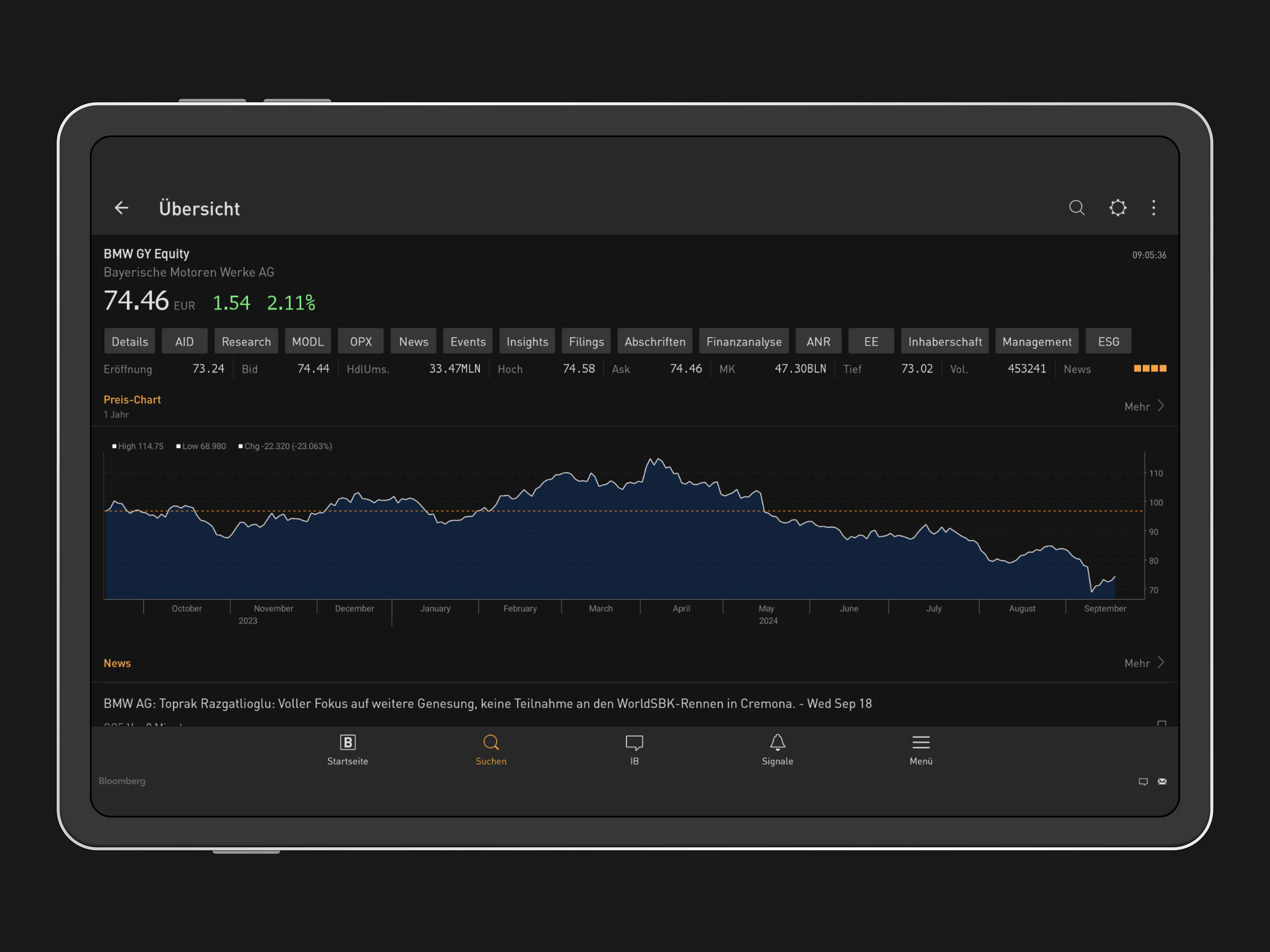Click the 09:05:36 timestamp
Viewport: 1270px width, 952px height.
[1149, 255]
